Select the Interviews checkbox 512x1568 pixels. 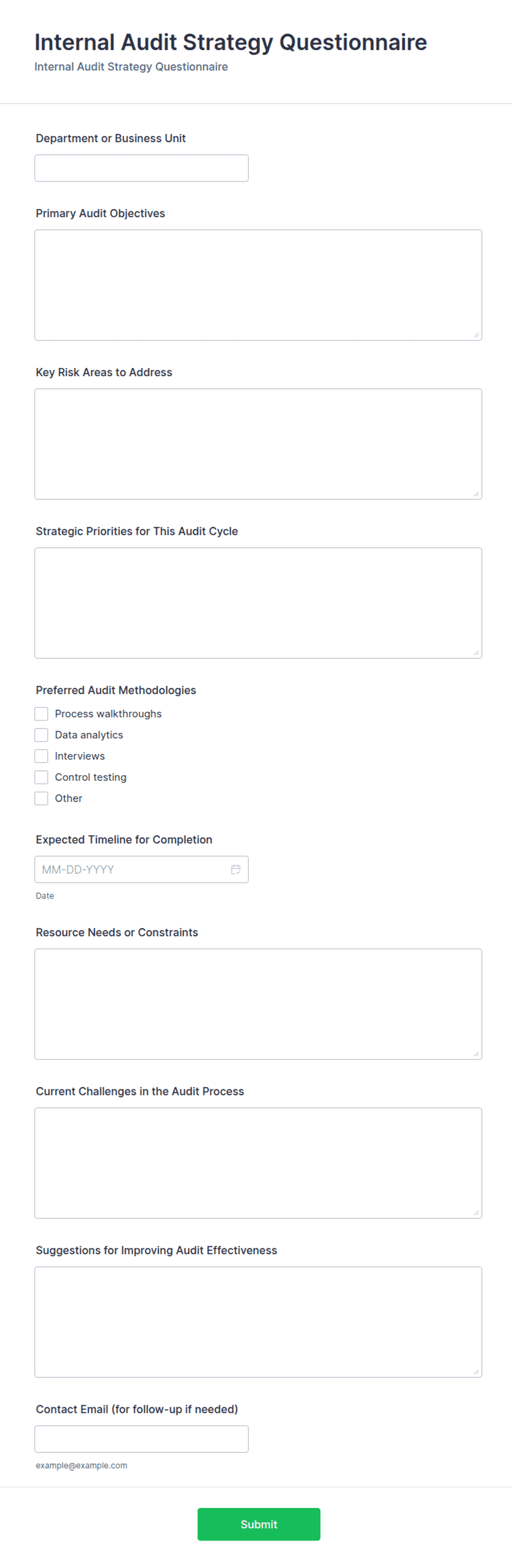tap(41, 756)
